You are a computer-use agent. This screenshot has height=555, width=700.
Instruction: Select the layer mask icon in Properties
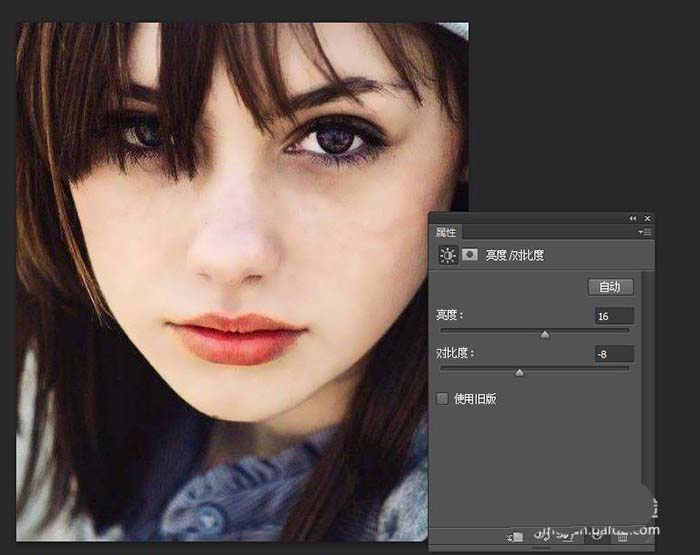click(x=469, y=255)
